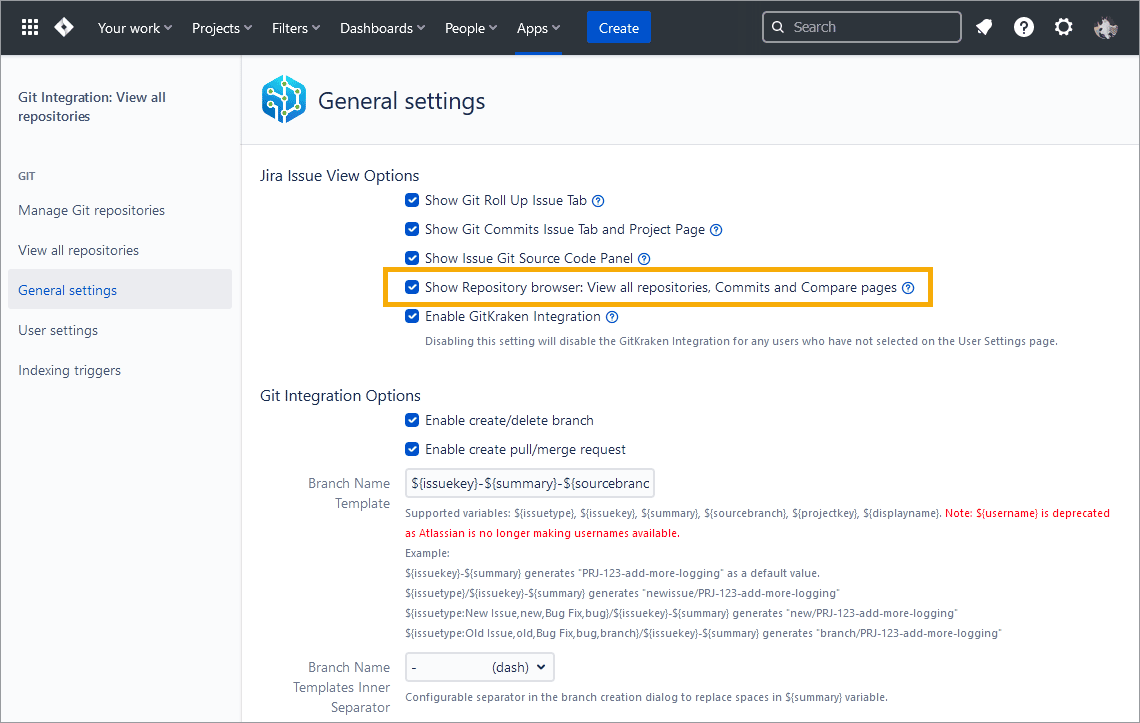Expand the Projects dropdown menu

(x=222, y=28)
